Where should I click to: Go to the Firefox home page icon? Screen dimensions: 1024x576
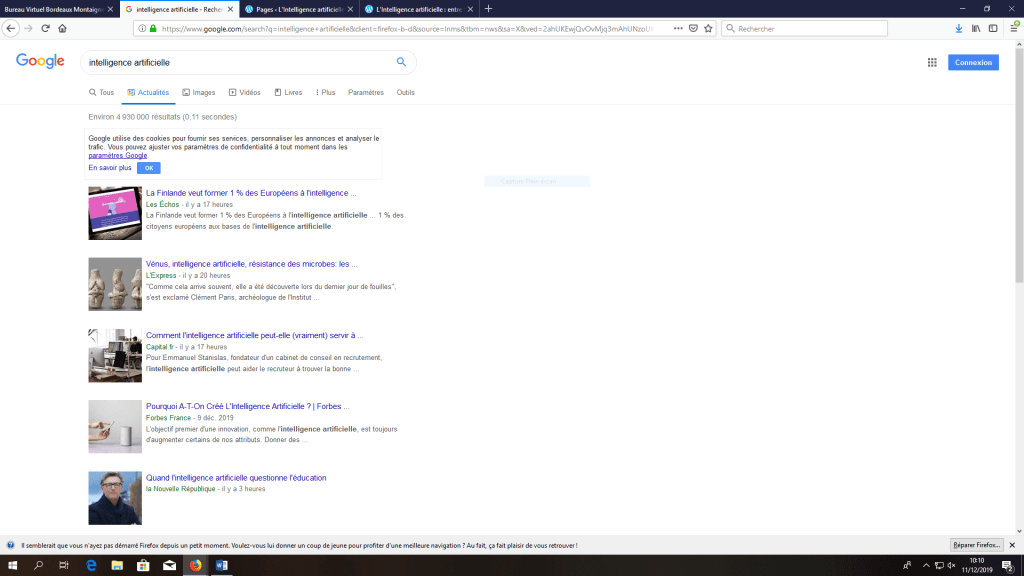[62, 28]
